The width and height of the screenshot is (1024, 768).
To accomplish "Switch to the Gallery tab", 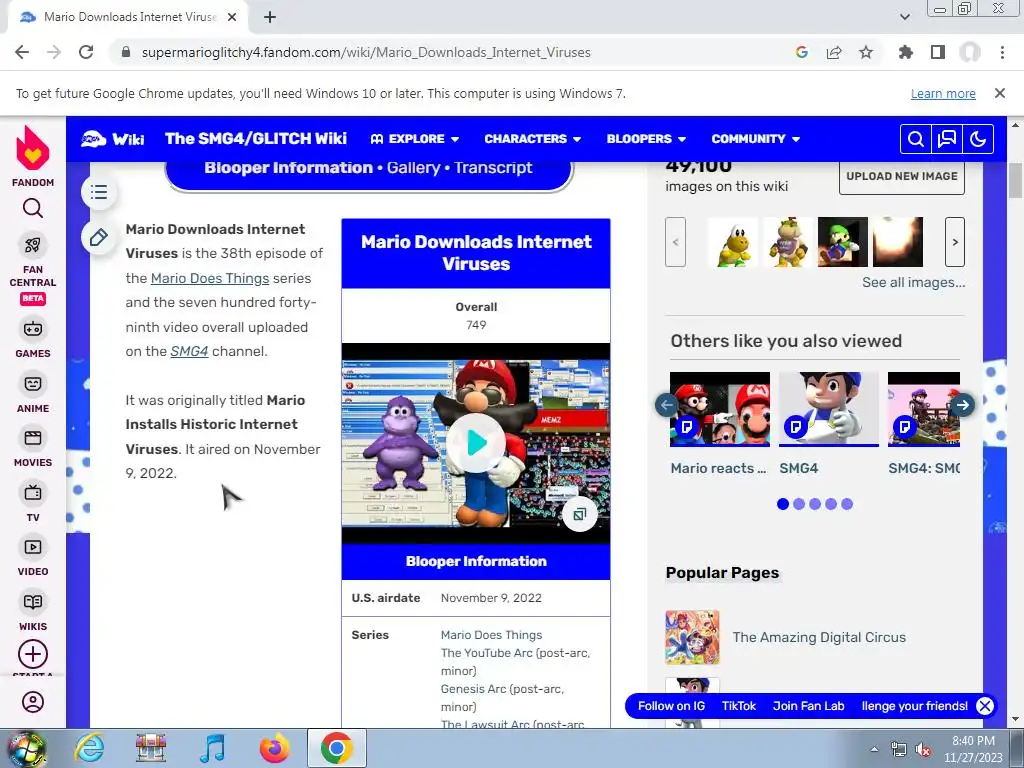I will tap(413, 168).
